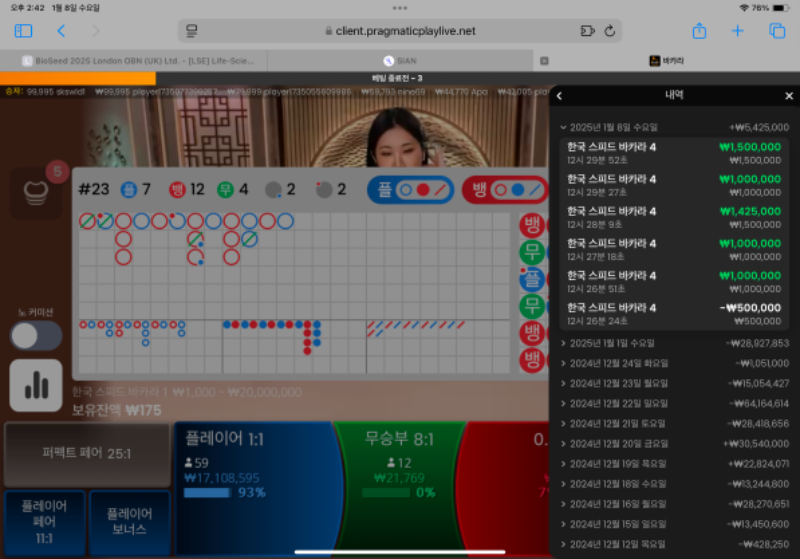Open the 12:26:24 round with -₩500,000
The height and width of the screenshot is (559, 800).
coord(674,314)
